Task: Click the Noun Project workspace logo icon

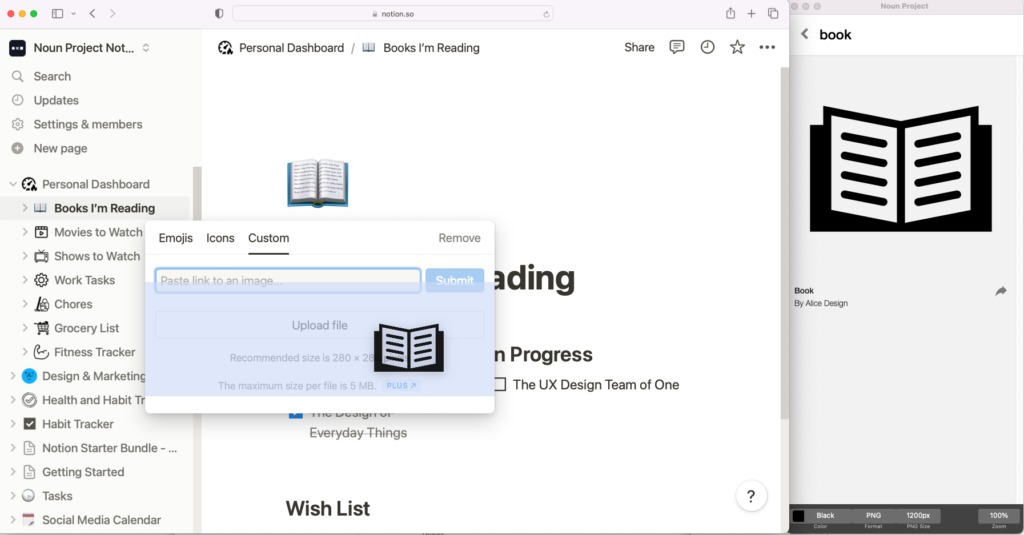Action: click(x=18, y=48)
